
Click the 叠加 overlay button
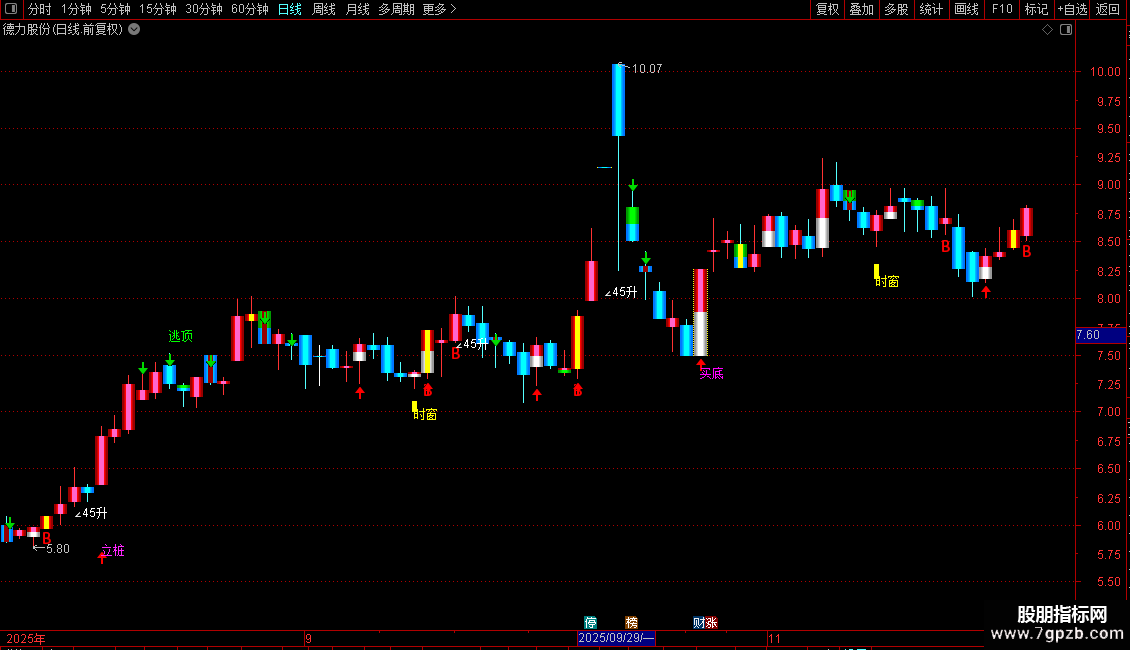[862, 9]
